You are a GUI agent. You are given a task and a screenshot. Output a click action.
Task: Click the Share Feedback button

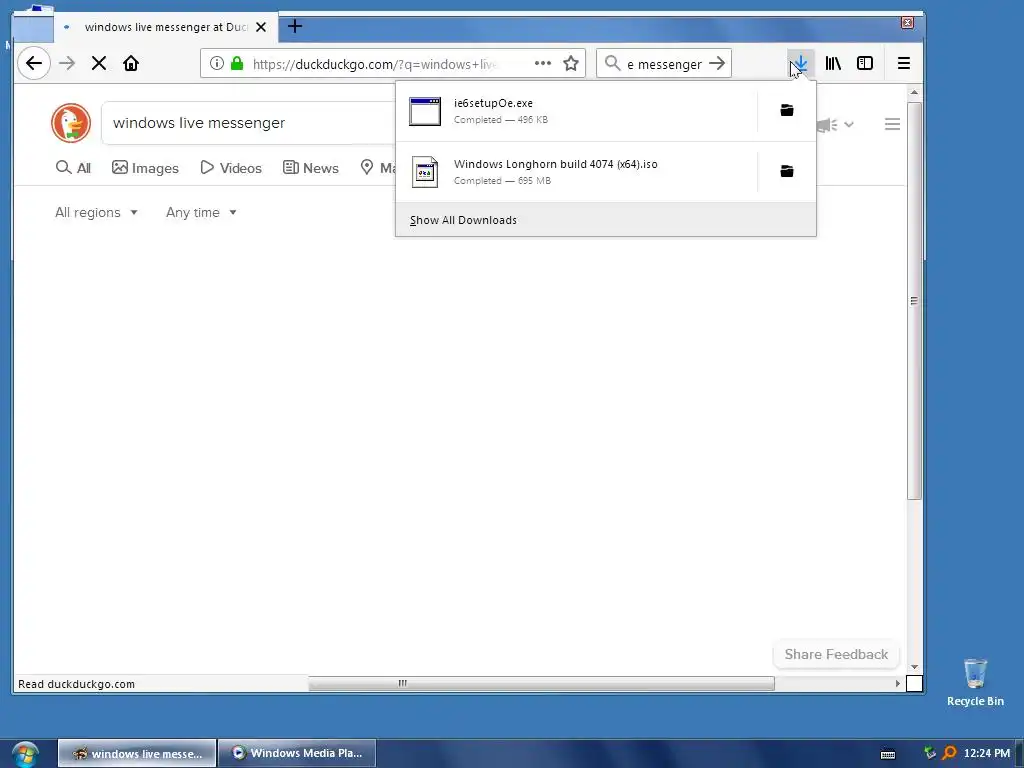pos(836,654)
